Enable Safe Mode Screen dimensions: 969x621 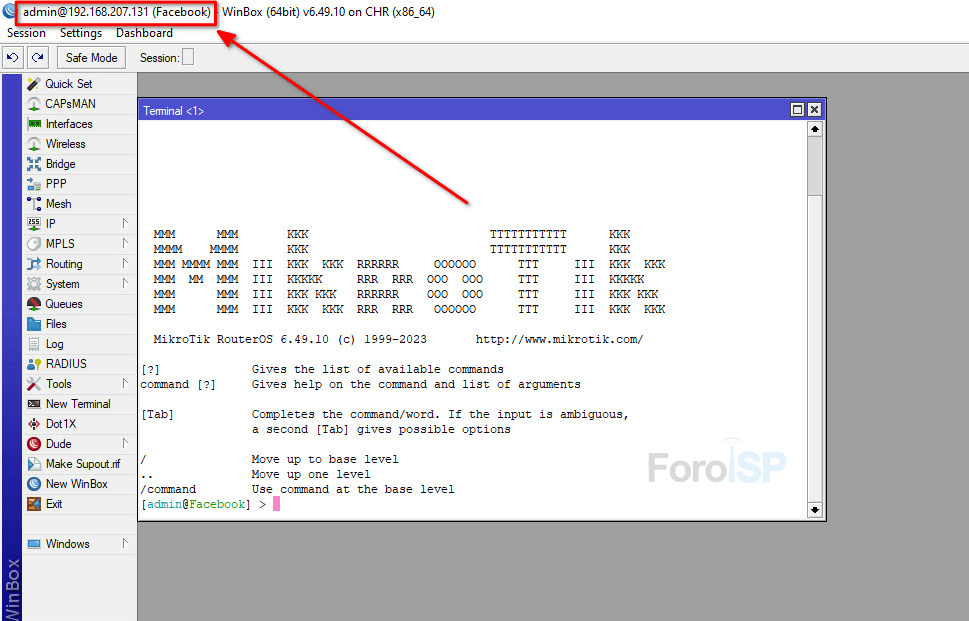pyautogui.click(x=91, y=57)
